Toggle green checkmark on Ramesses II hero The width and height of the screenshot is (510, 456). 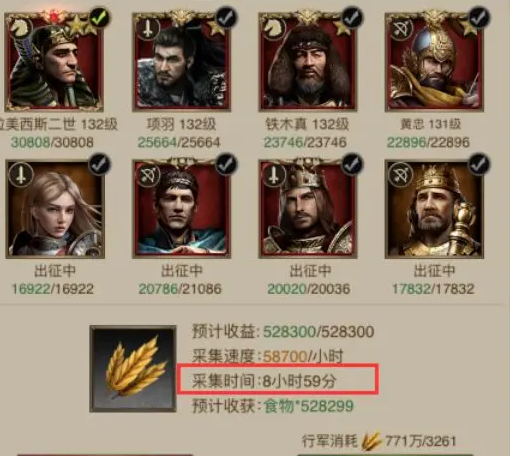coord(100,17)
